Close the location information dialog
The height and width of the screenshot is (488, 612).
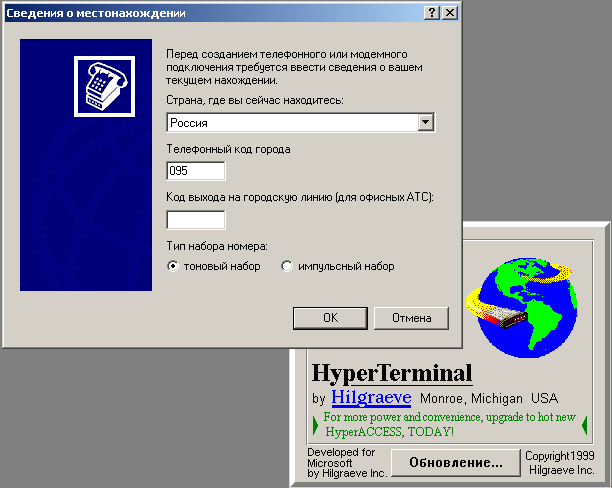tap(450, 13)
